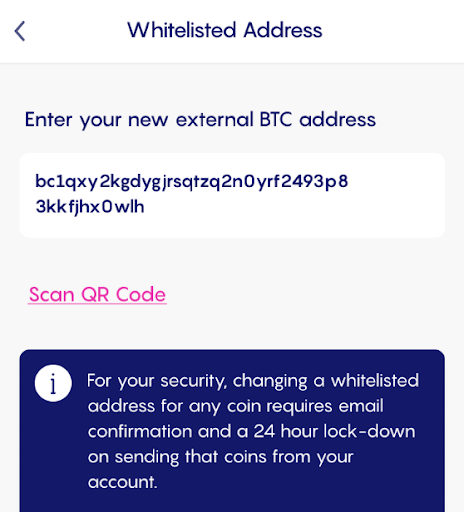Click the word 'account.' in the notice

pos(122,482)
